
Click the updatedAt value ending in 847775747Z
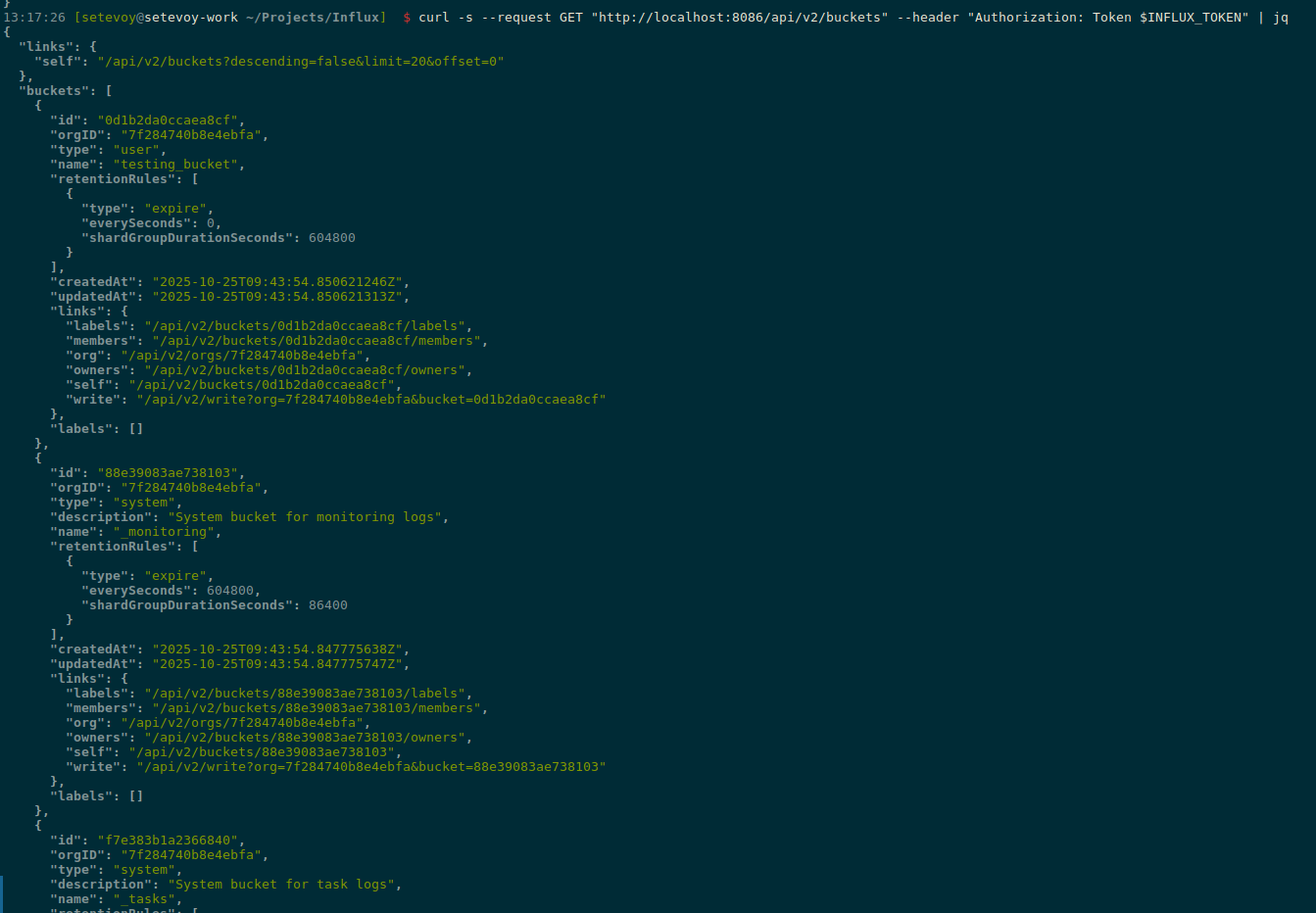(280, 664)
